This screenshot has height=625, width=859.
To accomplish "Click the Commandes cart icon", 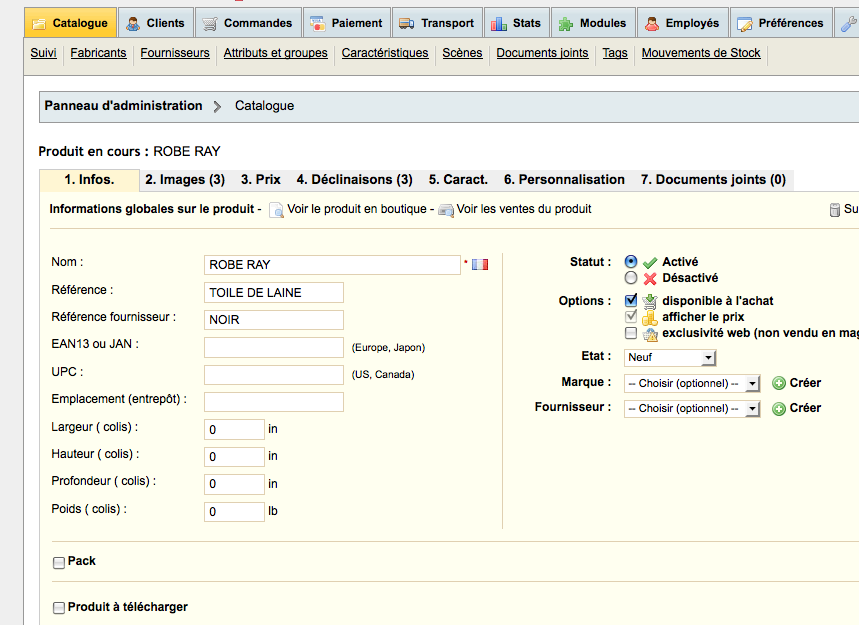I will point(210,24).
